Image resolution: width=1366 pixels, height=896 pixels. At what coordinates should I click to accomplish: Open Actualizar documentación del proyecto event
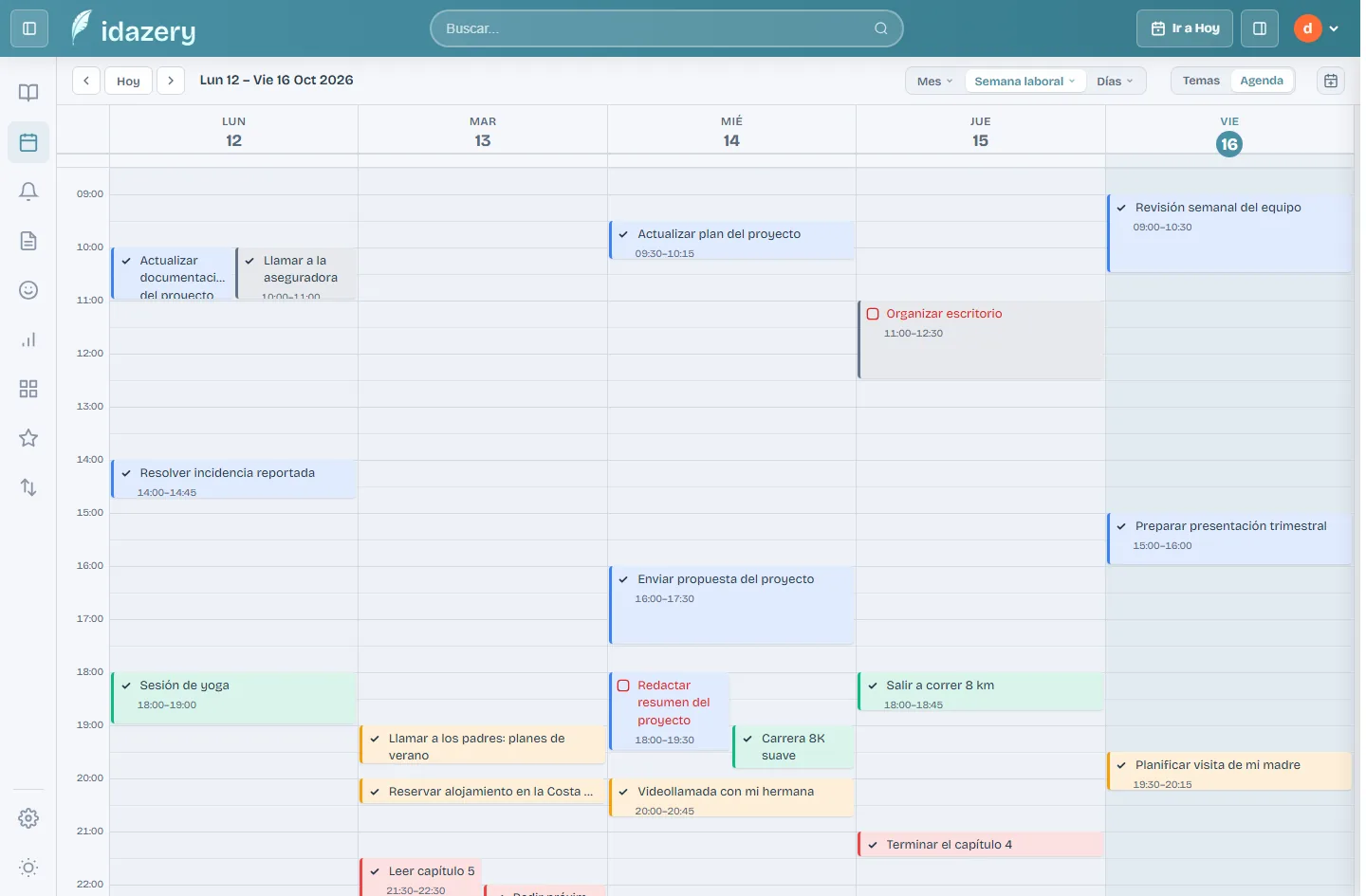tap(173, 273)
